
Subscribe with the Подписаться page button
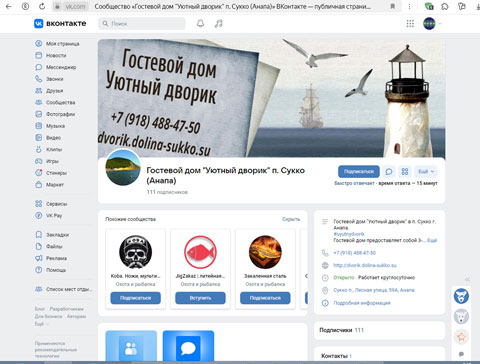359,171
